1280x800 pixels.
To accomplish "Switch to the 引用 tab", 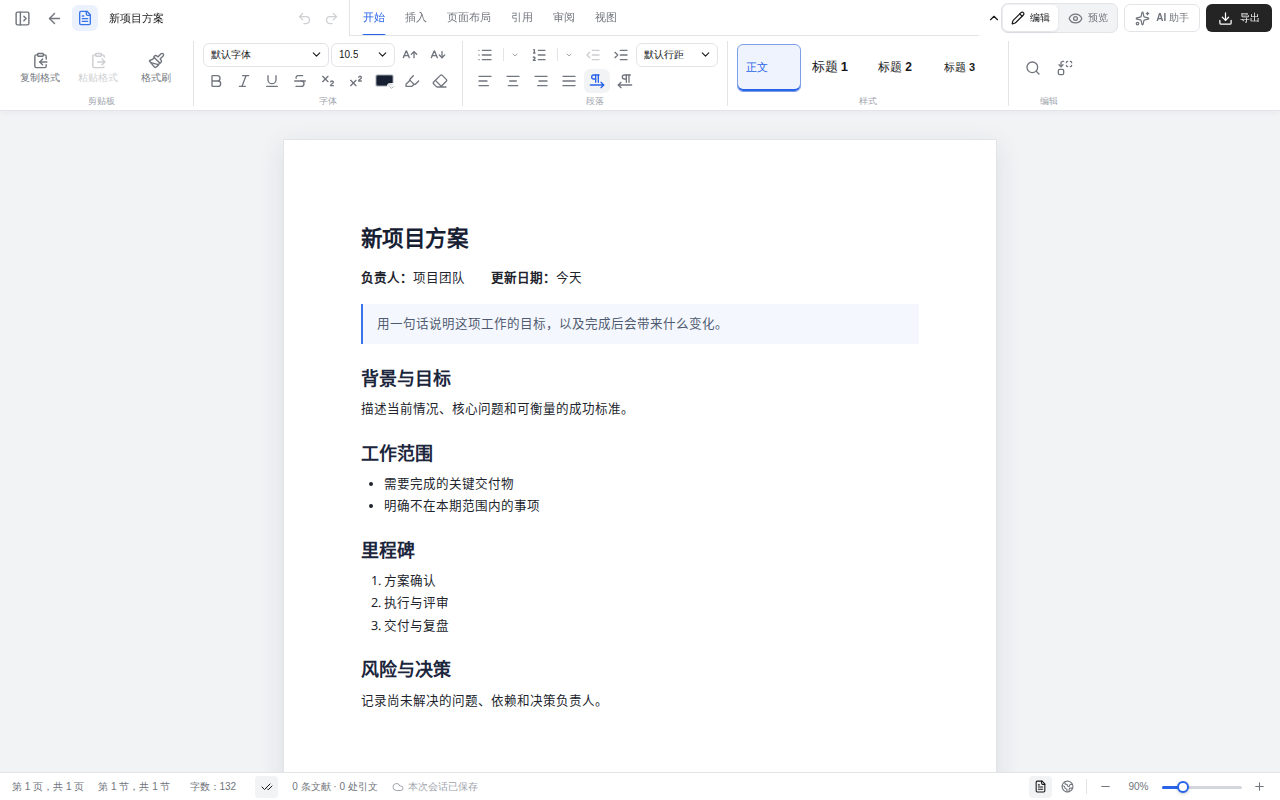I will 522,18.
